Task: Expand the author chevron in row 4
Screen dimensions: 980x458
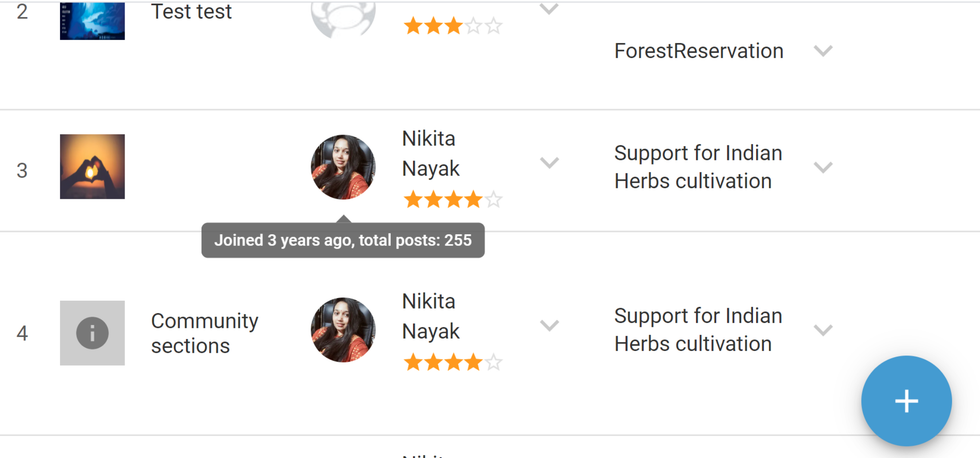Action: coord(549,325)
